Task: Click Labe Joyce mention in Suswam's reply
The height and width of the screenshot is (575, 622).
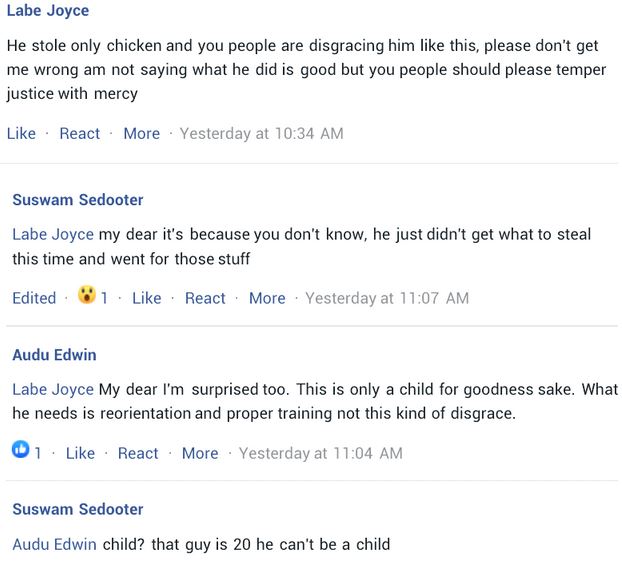Action: coord(53,234)
